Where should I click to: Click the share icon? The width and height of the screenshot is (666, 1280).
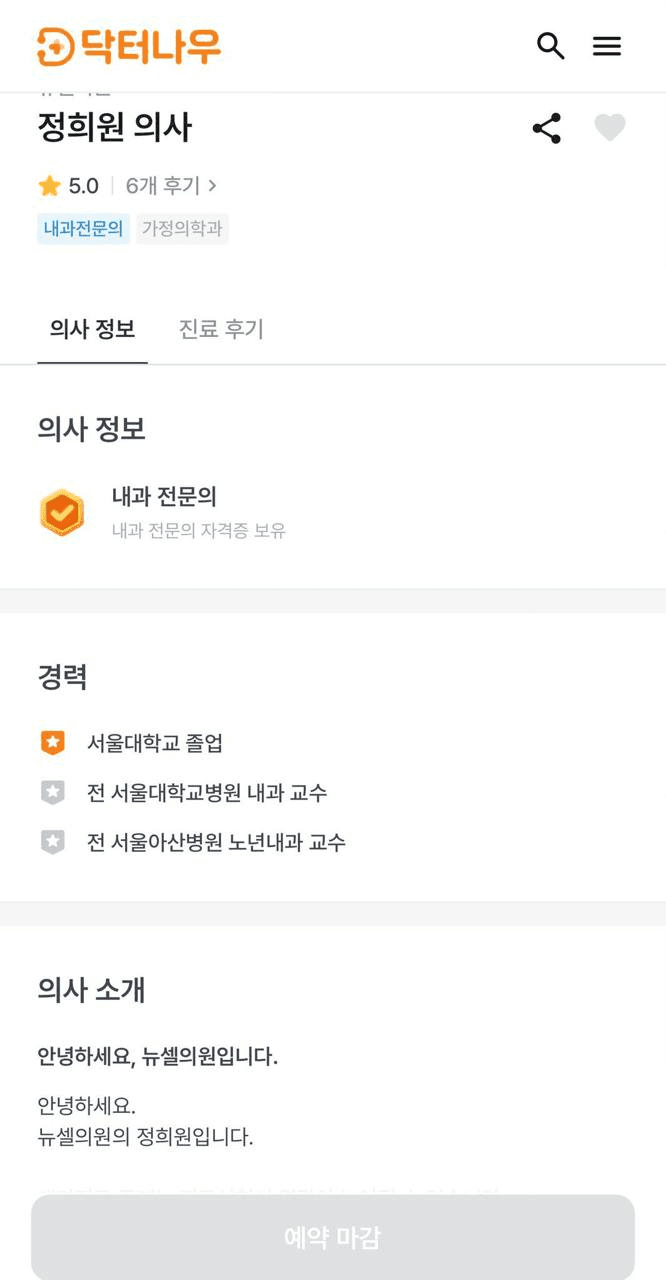547,128
